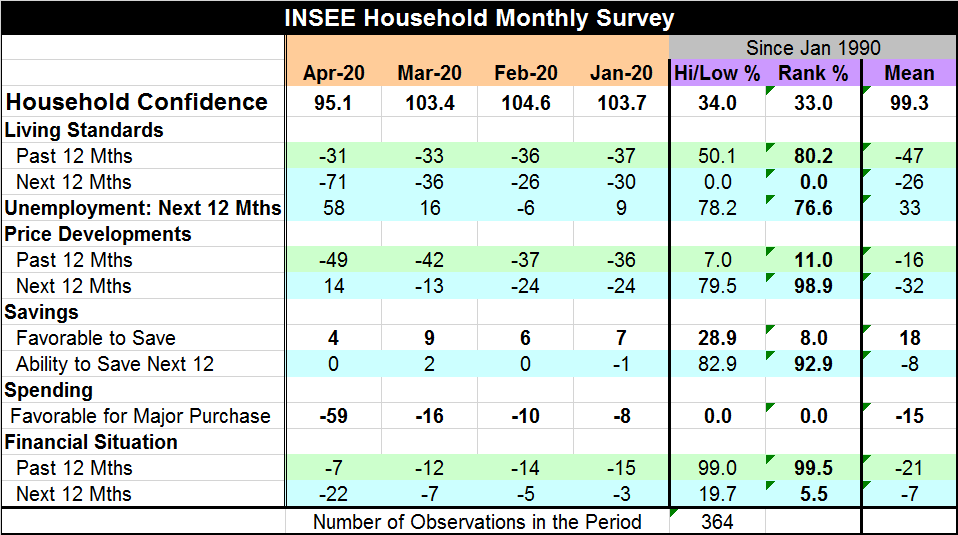Click Financial Situation Next 12 Mths Apr-20 value -22
This screenshot has width=958, height=535.
tap(333, 494)
